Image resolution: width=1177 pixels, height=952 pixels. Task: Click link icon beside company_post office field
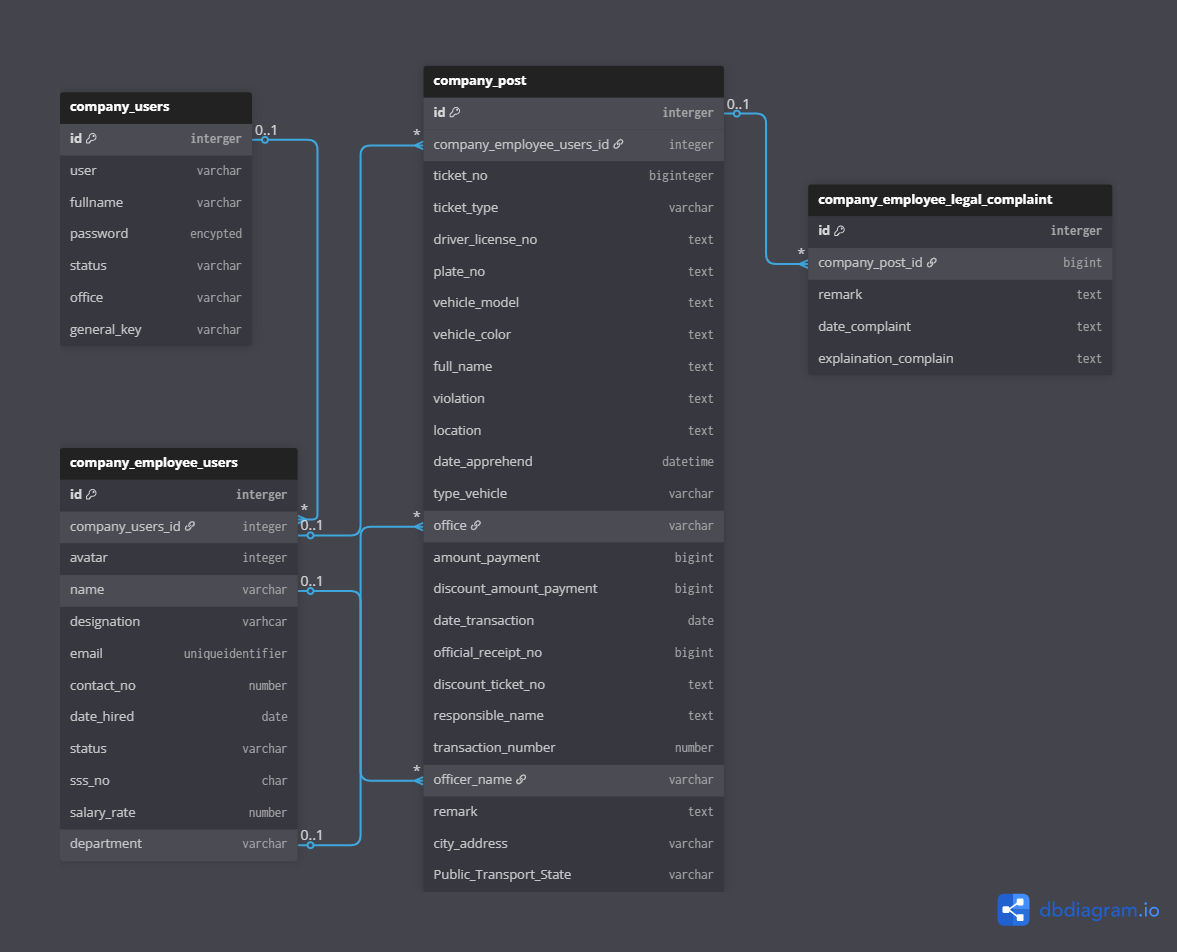point(476,526)
